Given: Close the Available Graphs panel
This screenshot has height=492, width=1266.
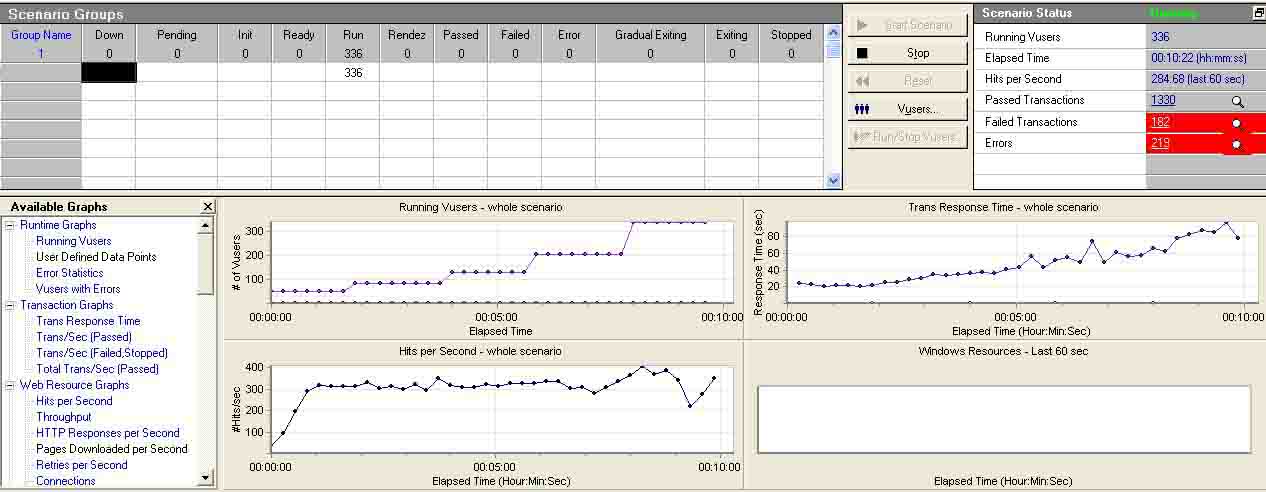Looking at the screenshot, I should [x=208, y=207].
